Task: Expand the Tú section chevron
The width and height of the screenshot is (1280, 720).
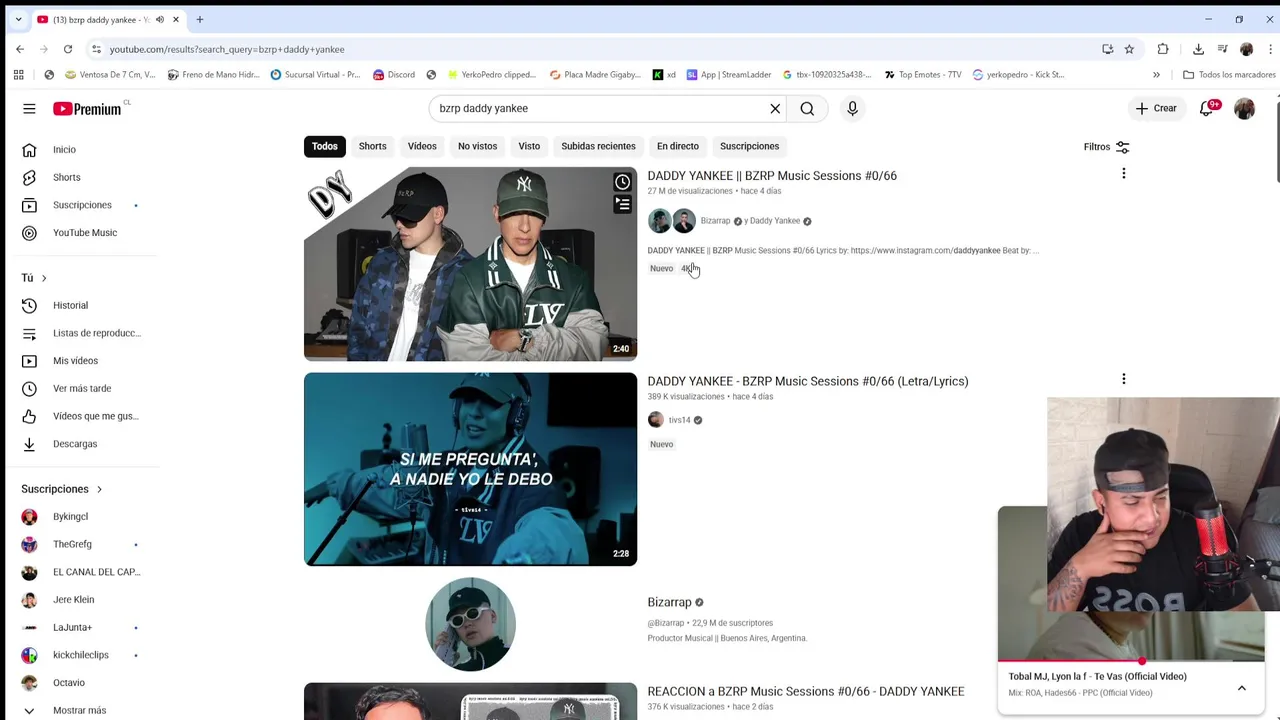Action: pos(43,278)
